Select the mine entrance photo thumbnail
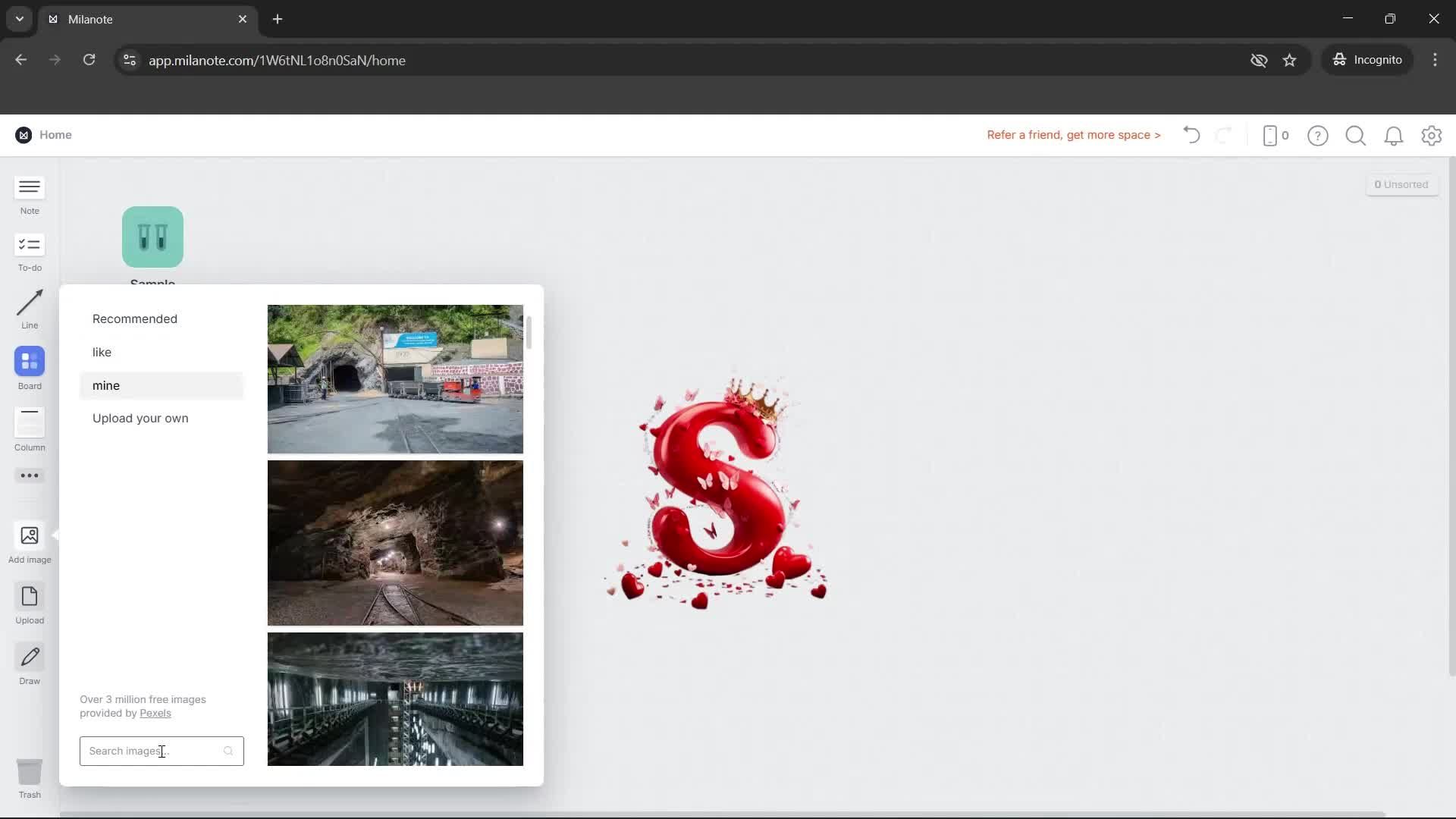This screenshot has width=1456, height=819. coord(395,379)
